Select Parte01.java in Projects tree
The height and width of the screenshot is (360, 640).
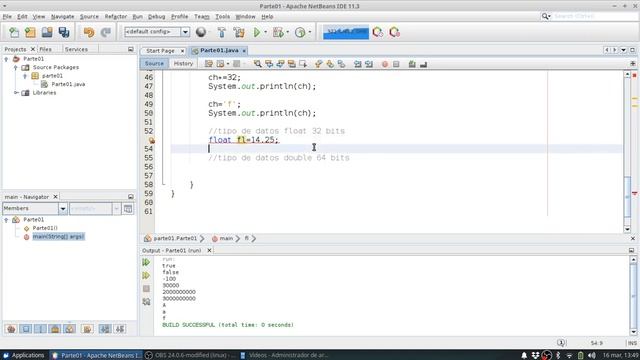pyautogui.click(x=68, y=84)
